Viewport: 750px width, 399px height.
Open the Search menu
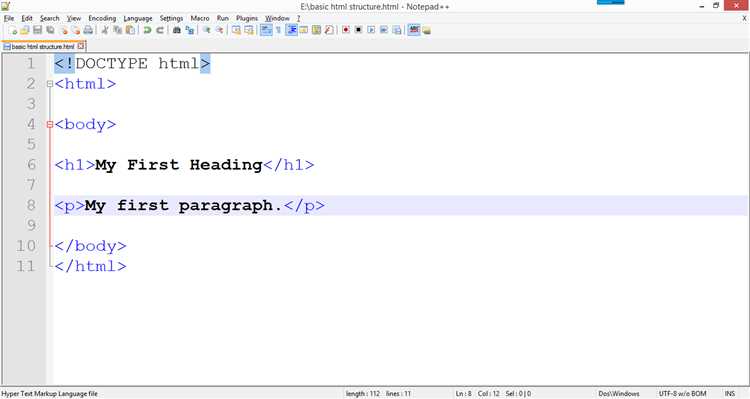pyautogui.click(x=50, y=18)
